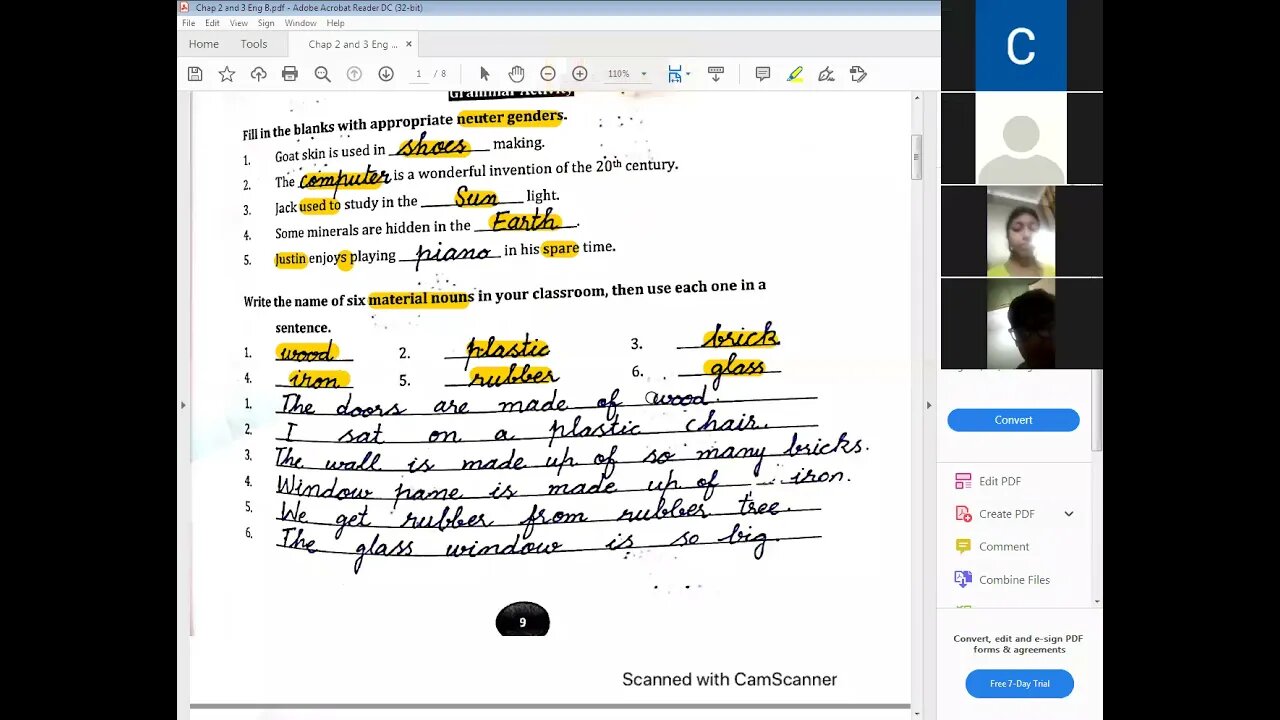The height and width of the screenshot is (720, 1280).
Task: Zoom in with plus button
Action: click(579, 74)
